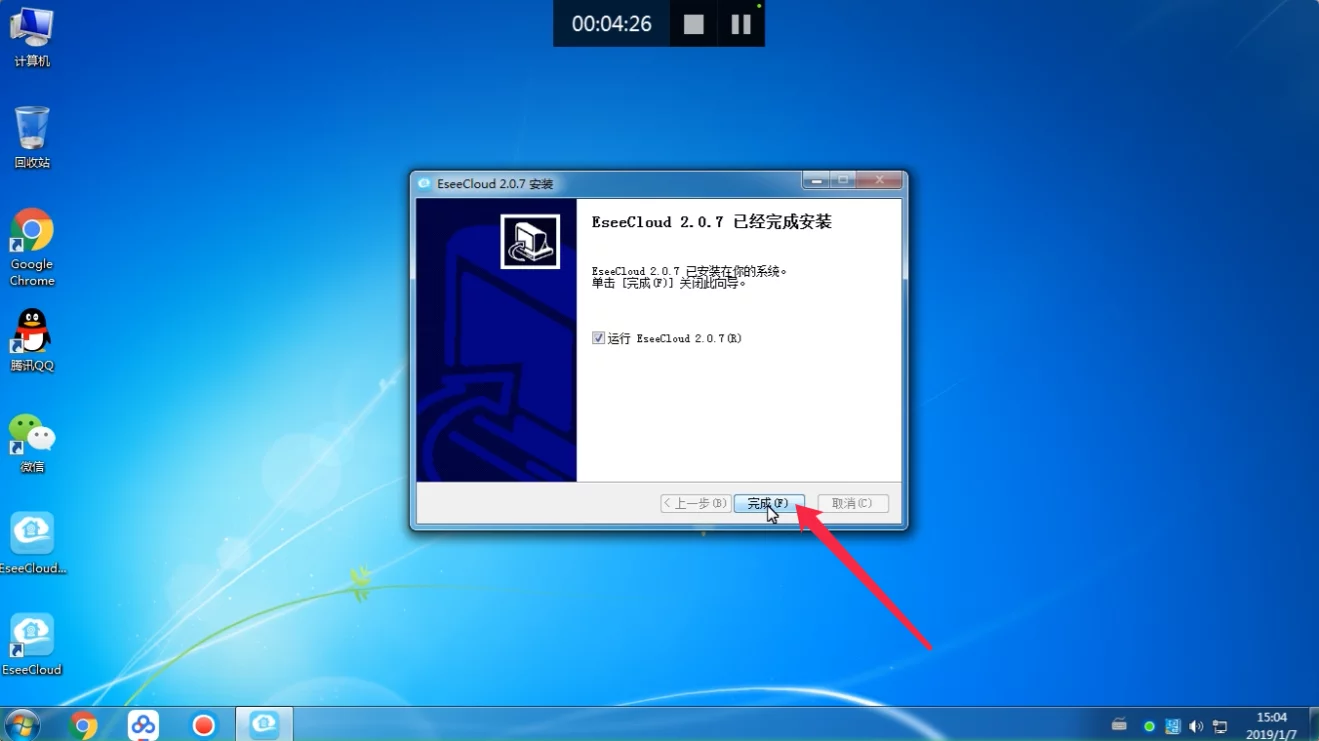Open the 计算机 desktop icon
Viewport: 1319px width, 741px height.
coord(32,37)
